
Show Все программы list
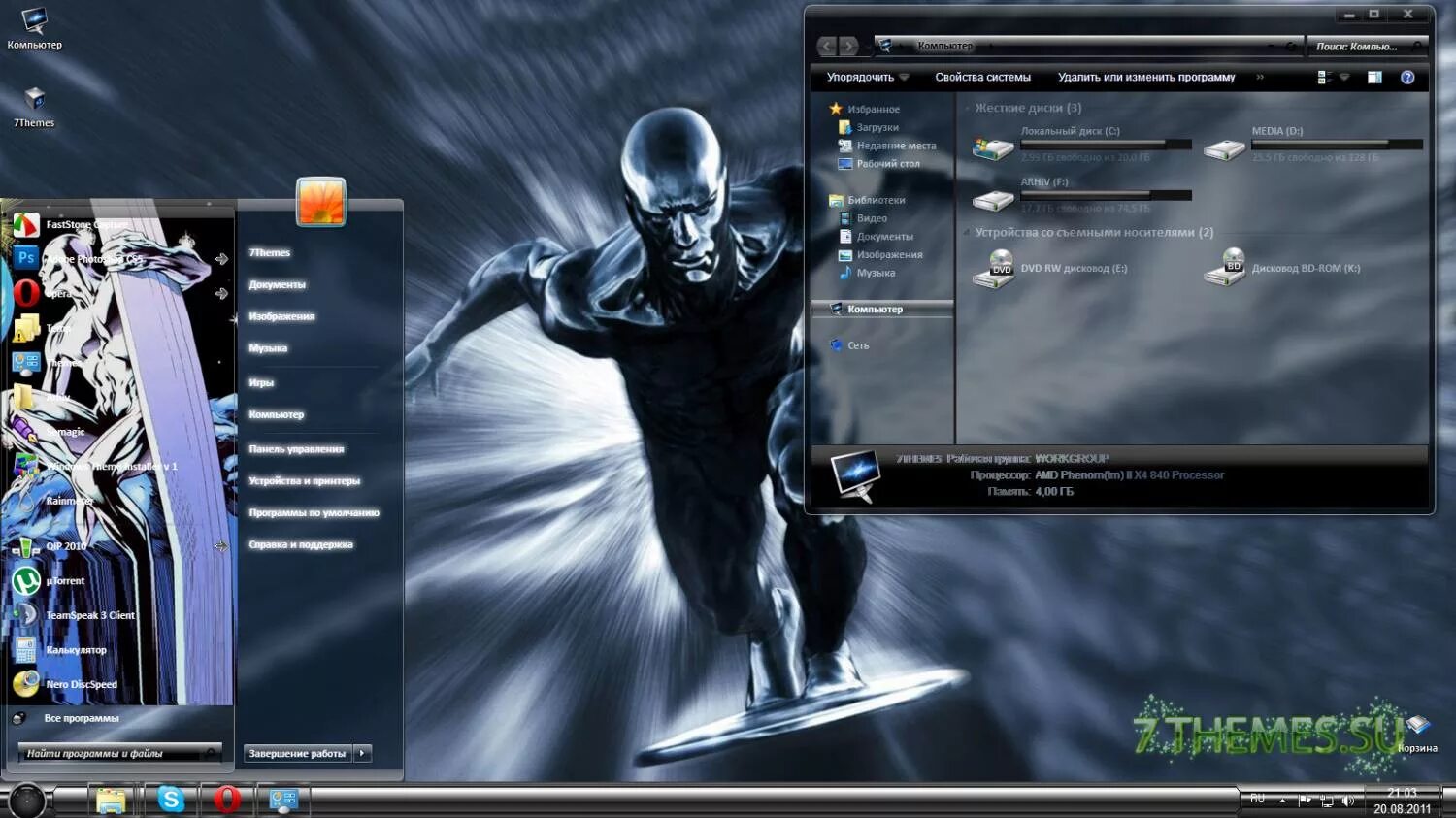(82, 718)
